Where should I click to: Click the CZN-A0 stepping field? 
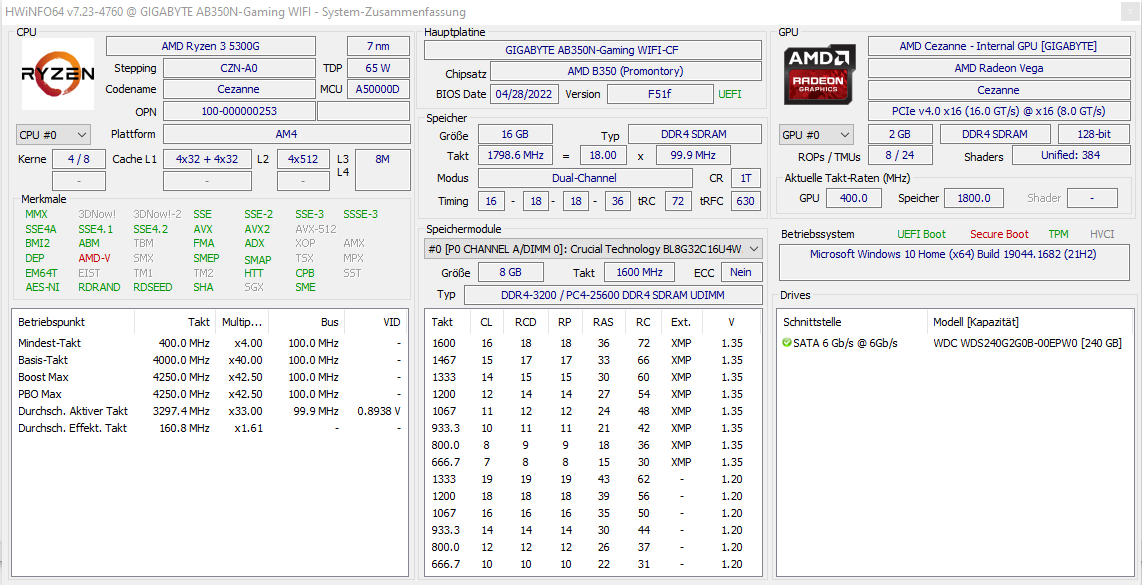tap(239, 68)
